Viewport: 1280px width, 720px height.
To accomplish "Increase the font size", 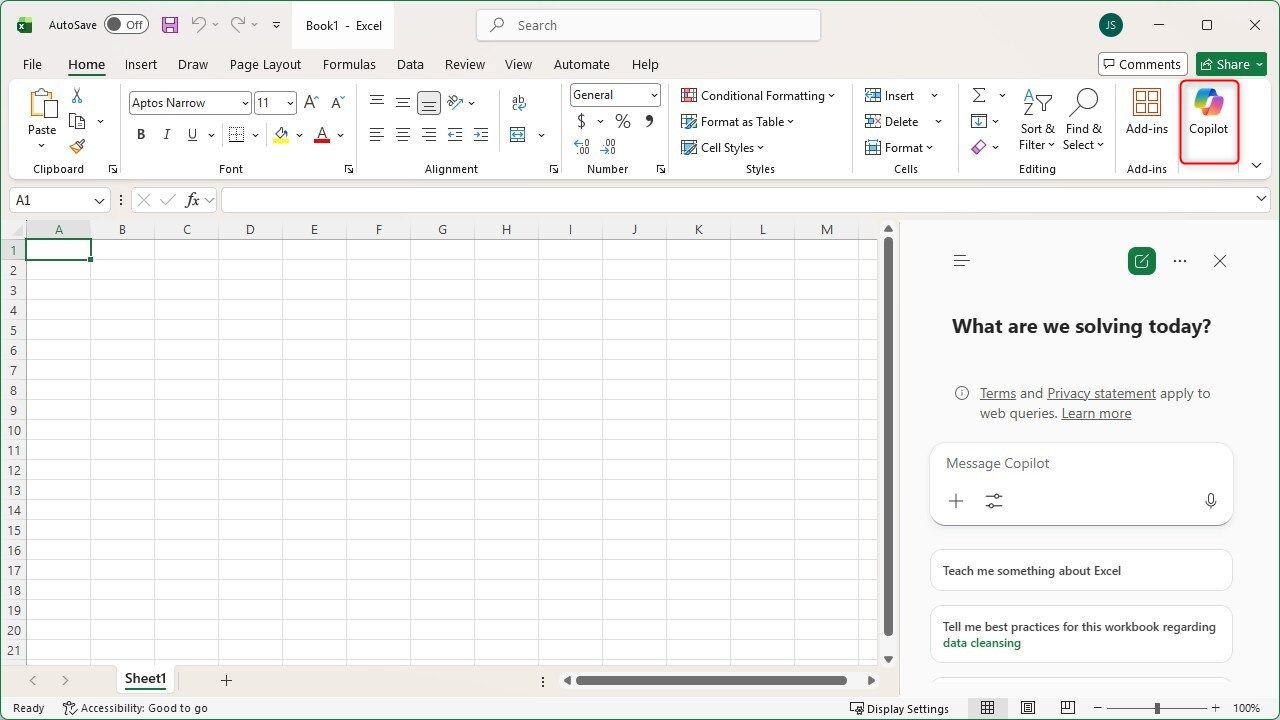I will [x=311, y=103].
